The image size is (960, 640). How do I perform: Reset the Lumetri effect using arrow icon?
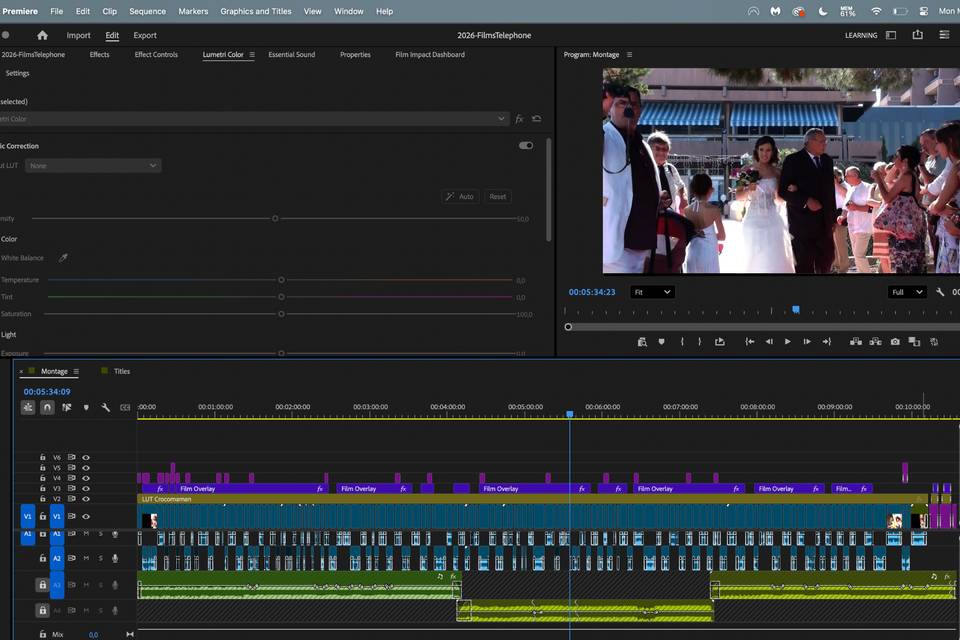click(x=536, y=119)
